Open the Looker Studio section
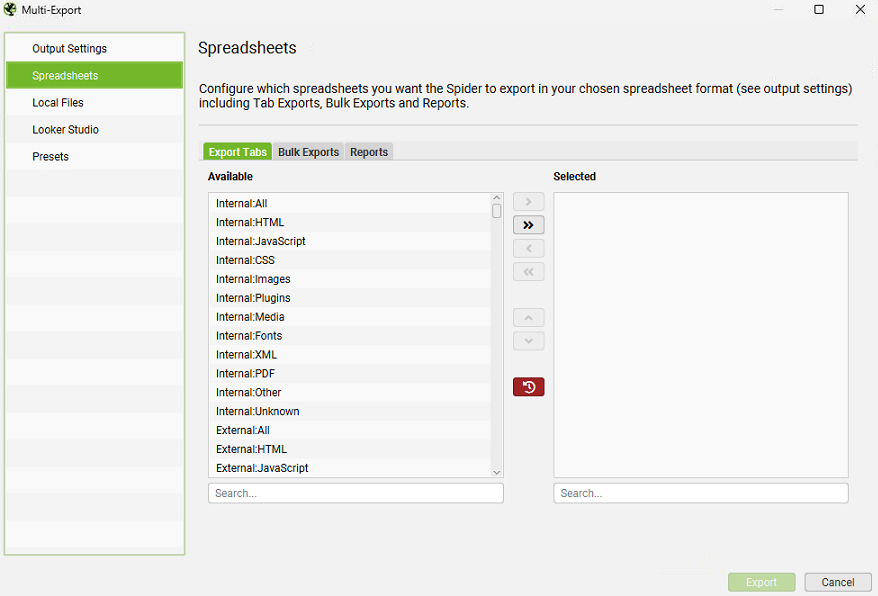 65,130
